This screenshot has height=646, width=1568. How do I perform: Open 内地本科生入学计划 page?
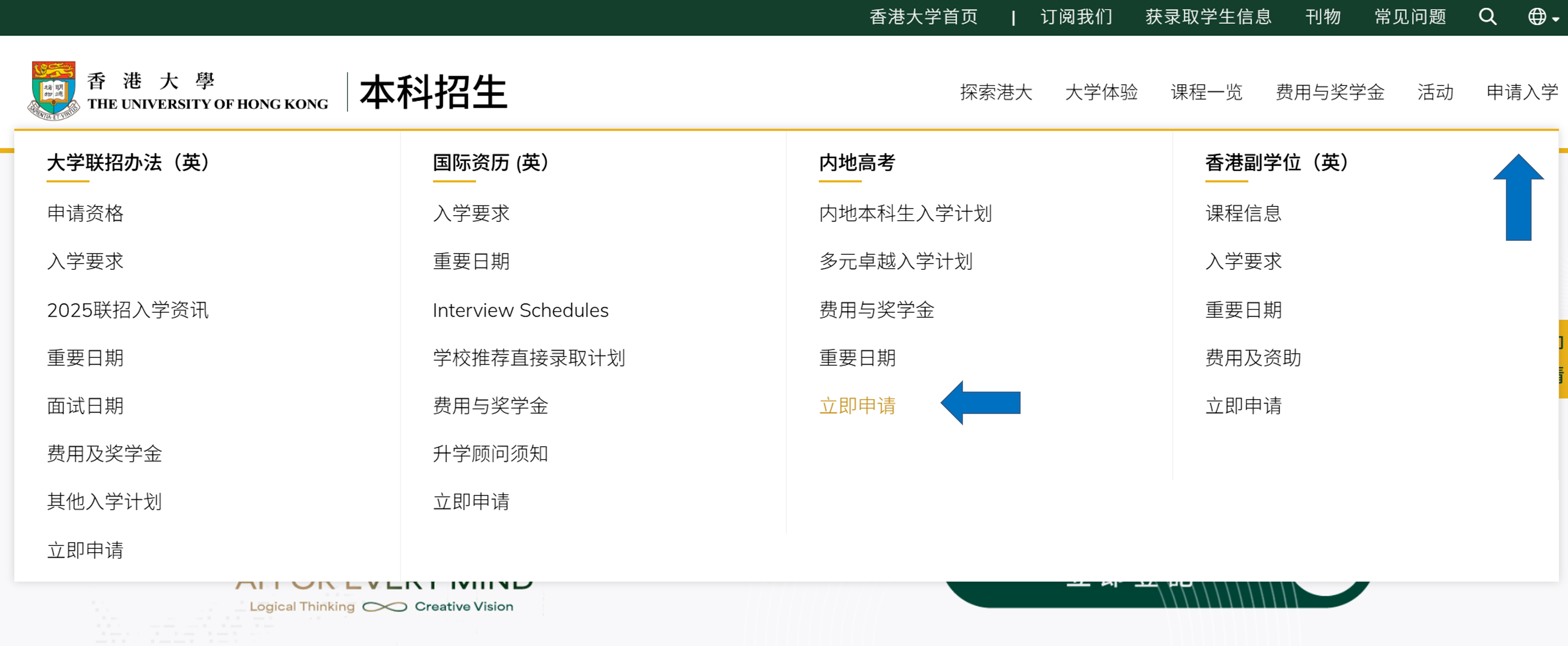pyautogui.click(x=905, y=214)
